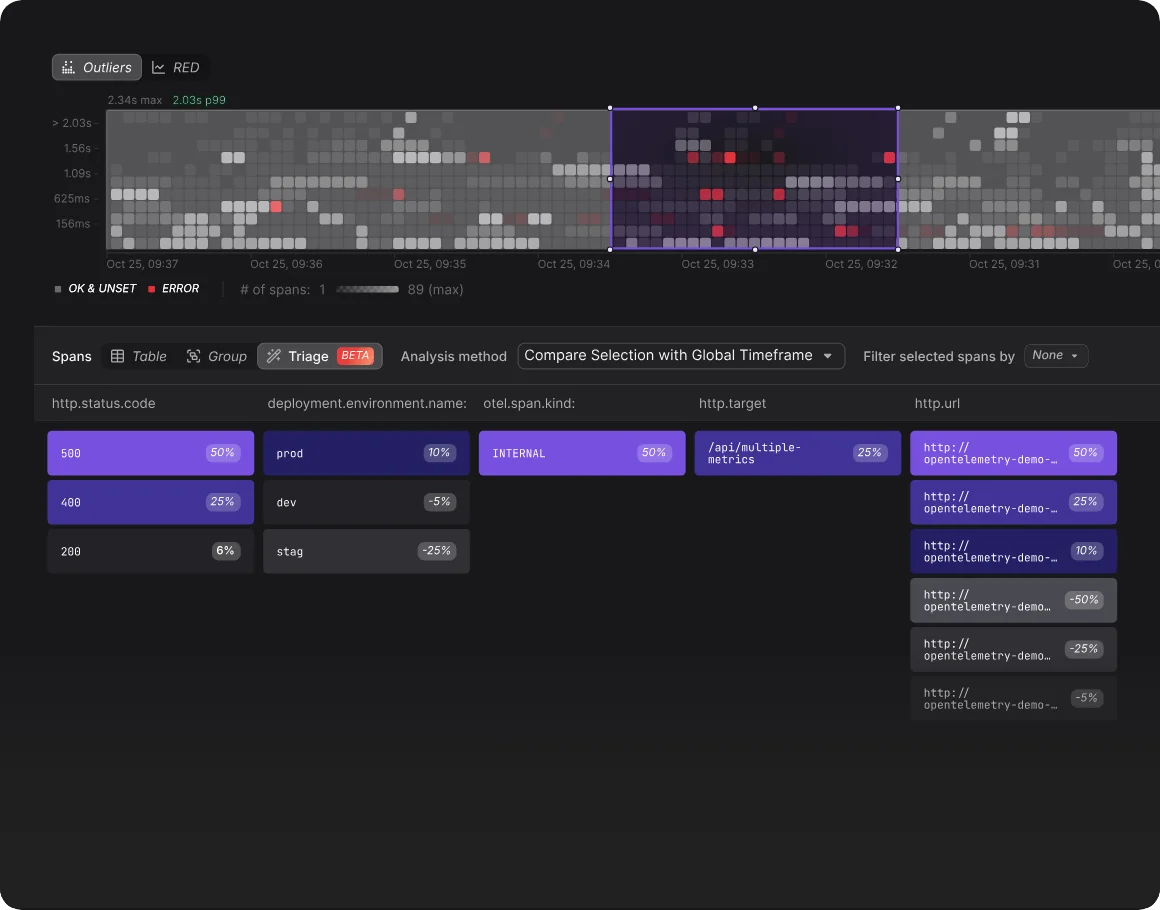Select the http.url value showing 50%
The image size is (1160, 910).
pyautogui.click(x=1014, y=453)
